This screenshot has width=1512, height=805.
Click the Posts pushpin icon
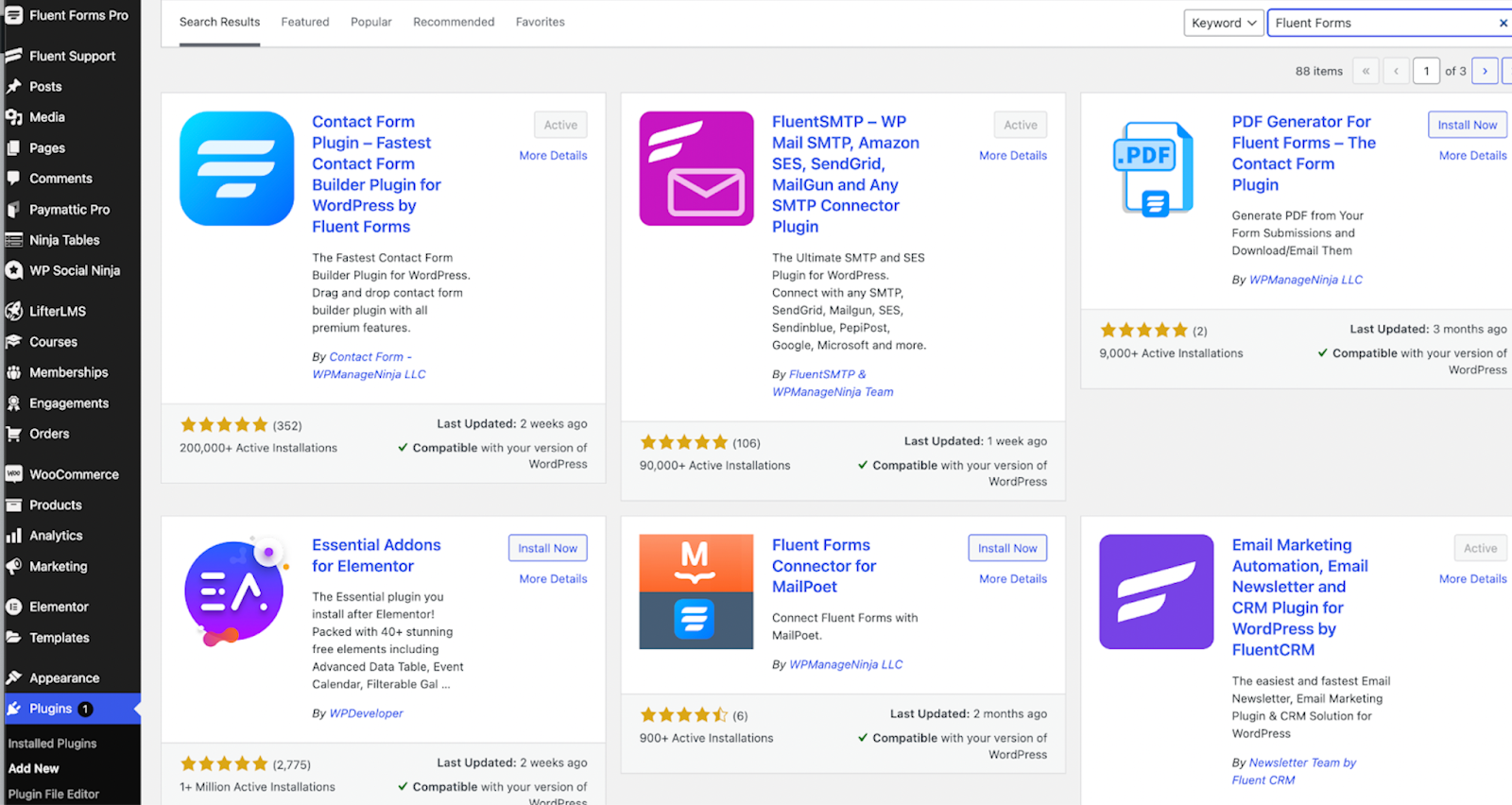pyautogui.click(x=13, y=86)
